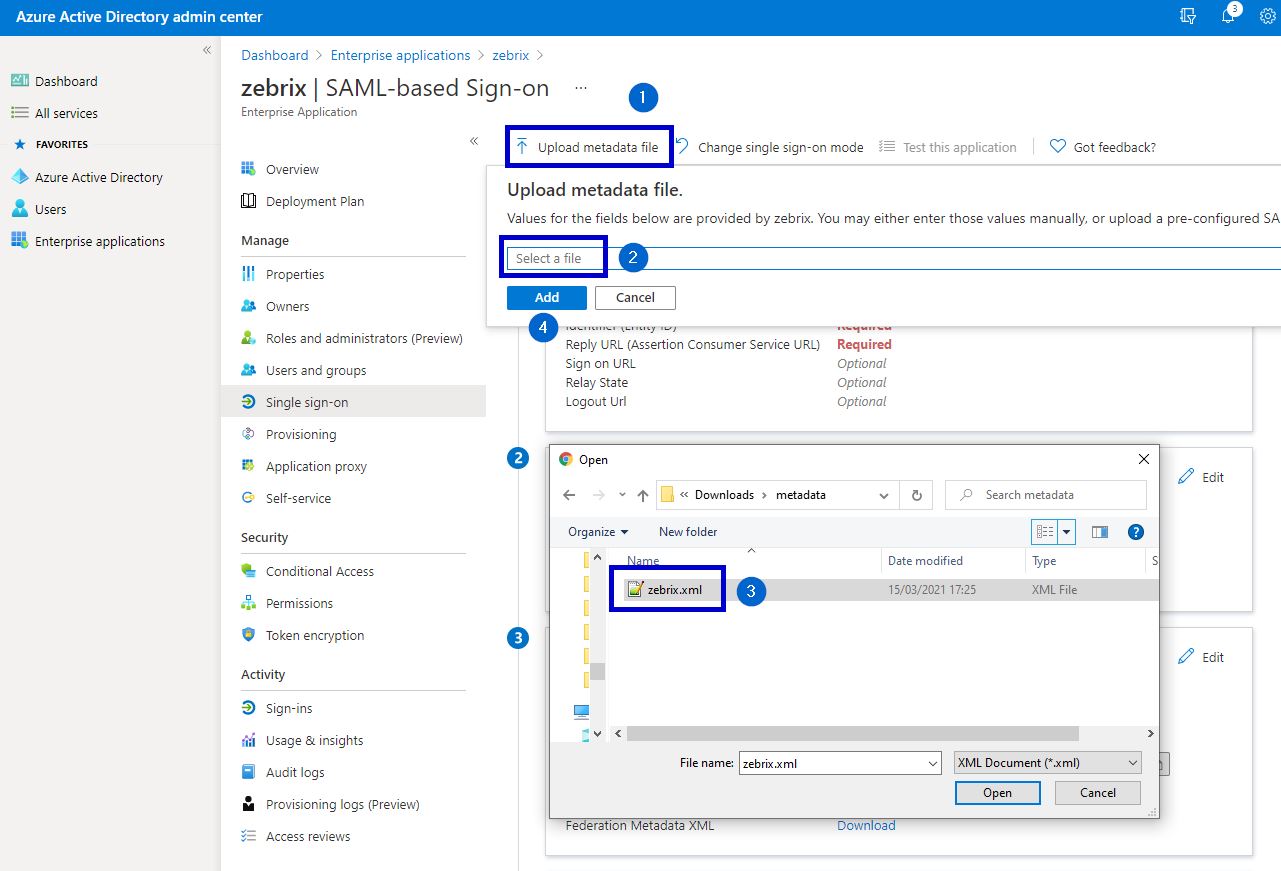
Task: Click Edit on section 2 card
Action: coord(1201,477)
